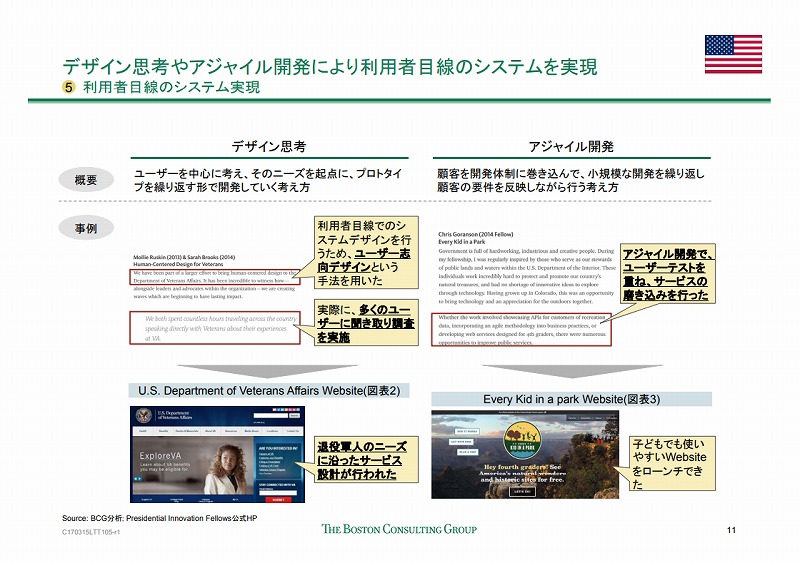Click the callout アジャイル開発で、ユーザーテストを重ね
This screenshot has width=800, height=563.
(667, 274)
